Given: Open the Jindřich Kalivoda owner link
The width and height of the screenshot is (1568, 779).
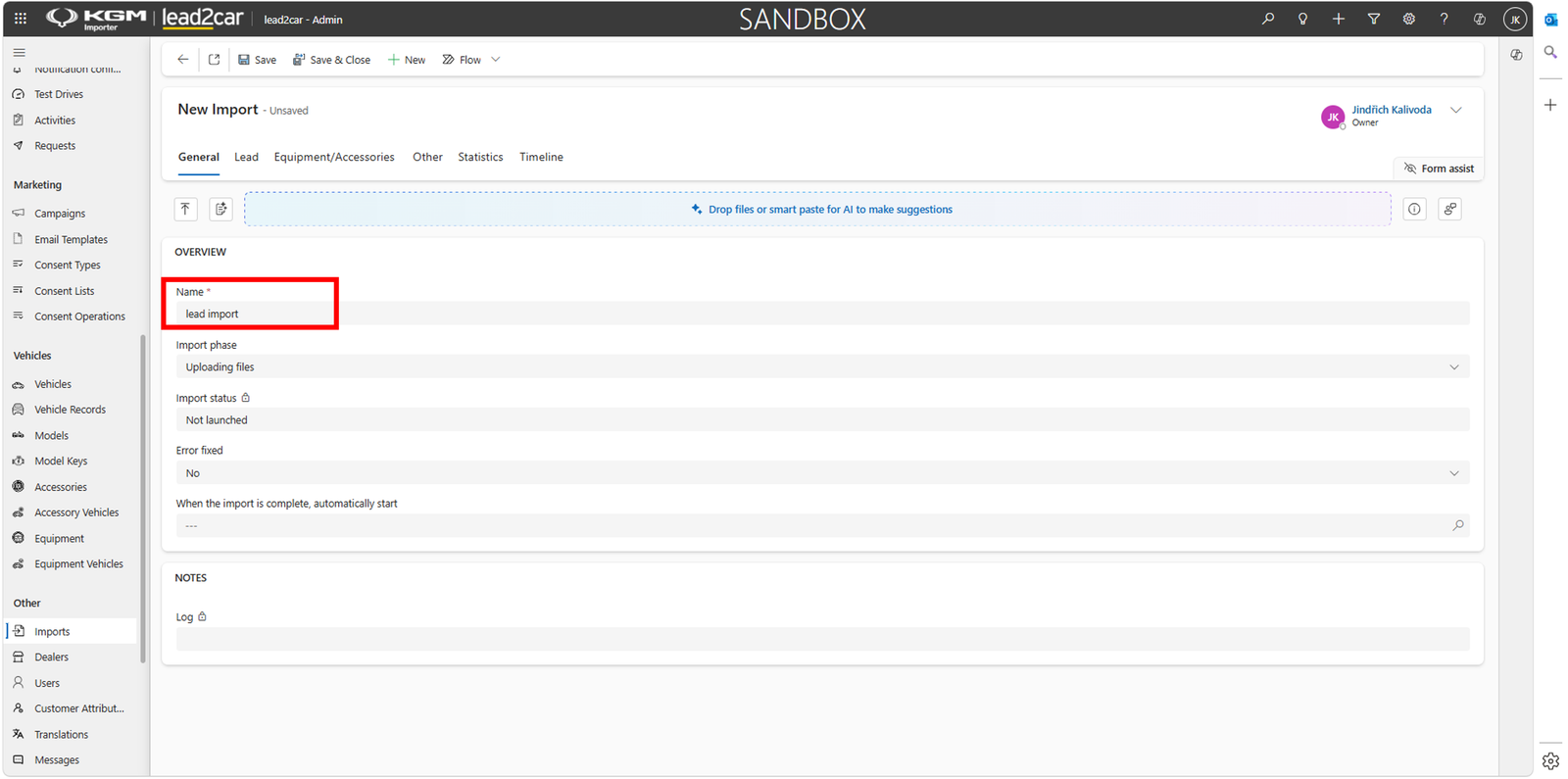Looking at the screenshot, I should coord(1392,110).
